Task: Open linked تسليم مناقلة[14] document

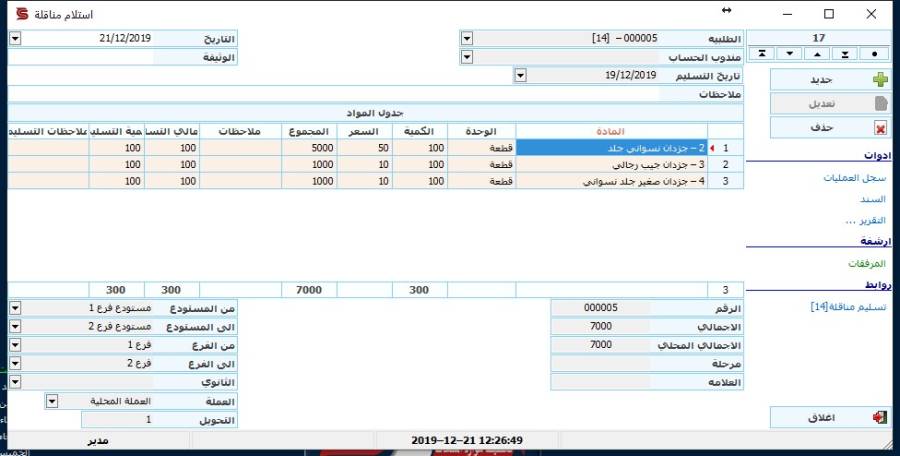Action: pos(848,307)
